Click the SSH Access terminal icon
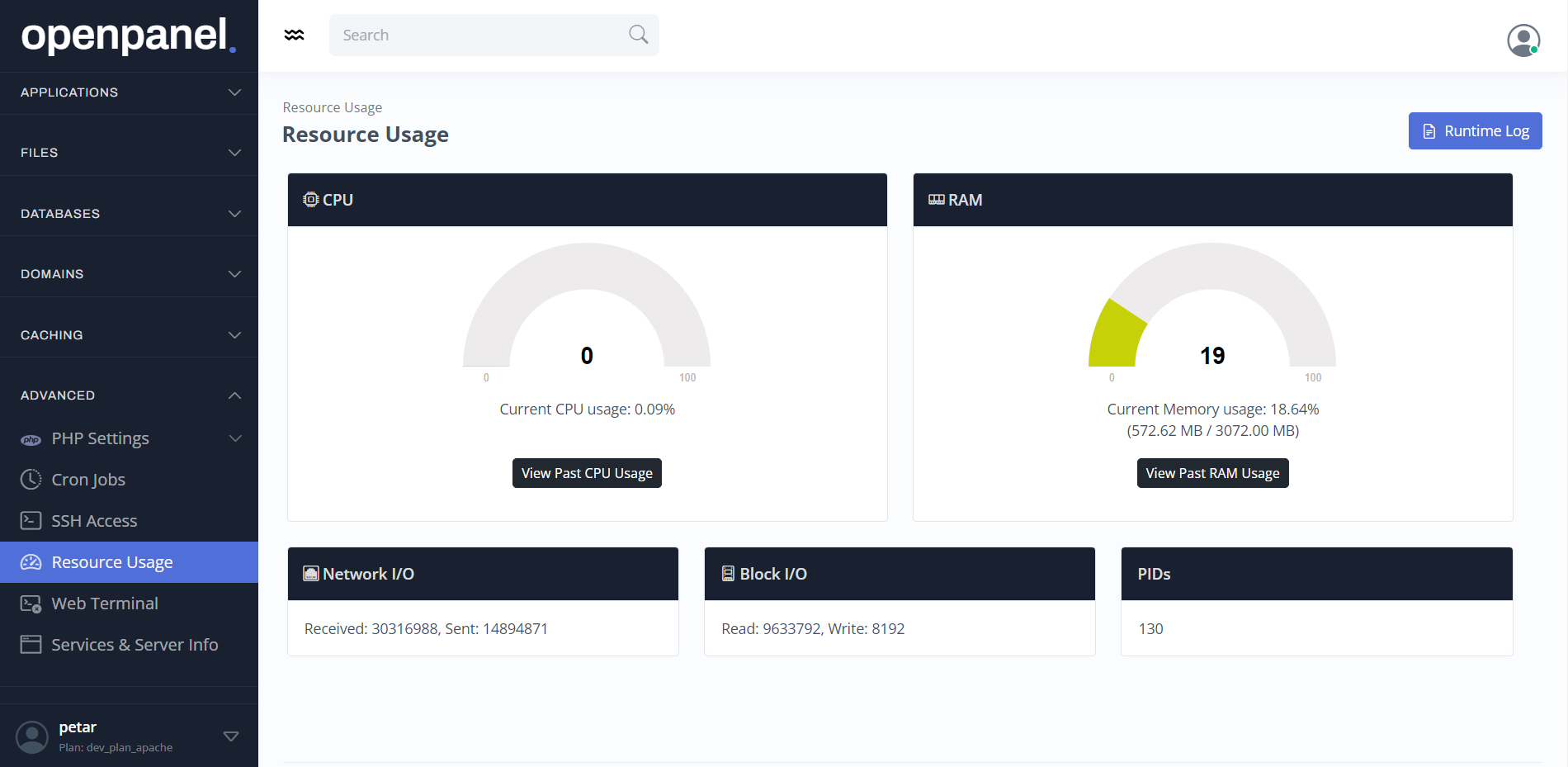The height and width of the screenshot is (767, 1568). coord(31,521)
